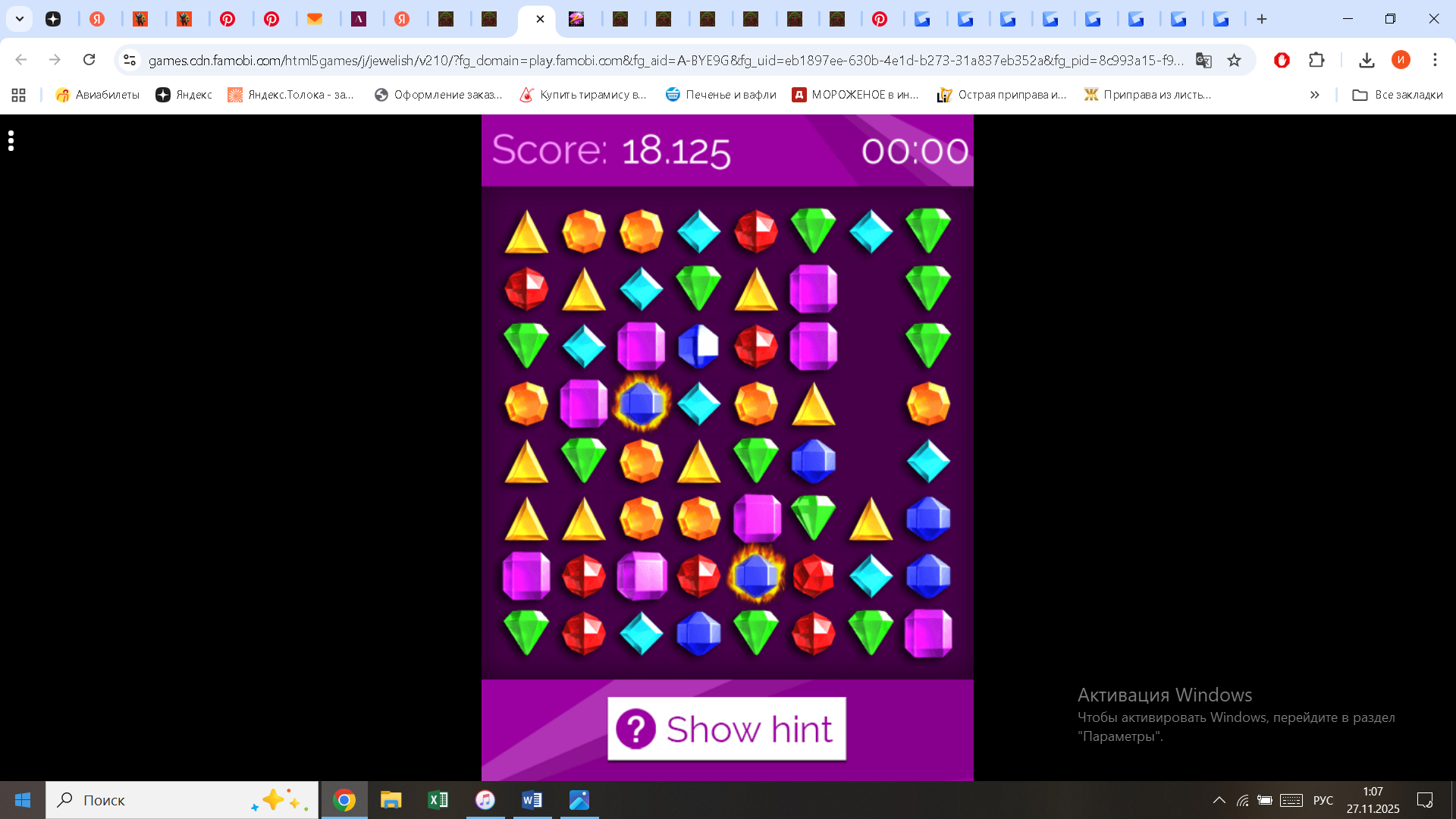This screenshot has height=819, width=1456.
Task: Open the Google Translate page icon
Action: (x=1203, y=60)
